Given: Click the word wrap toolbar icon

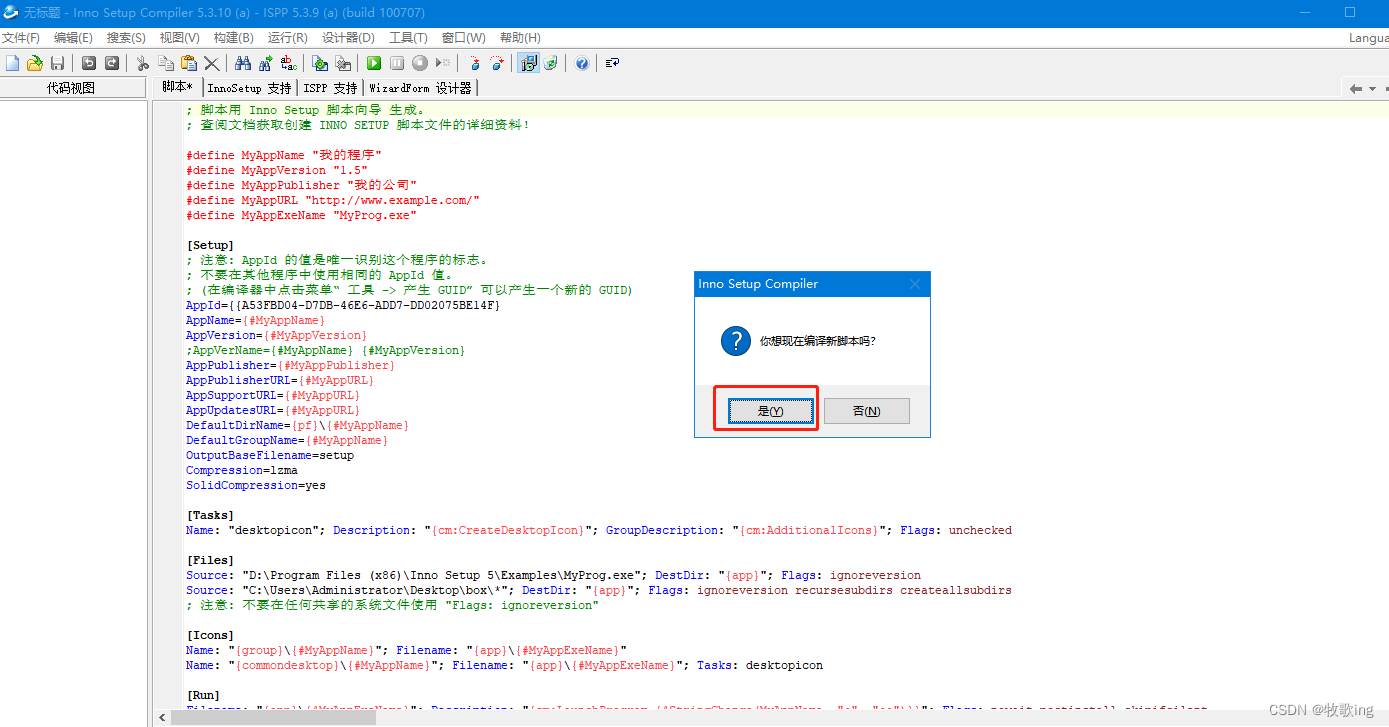Looking at the screenshot, I should click(613, 63).
